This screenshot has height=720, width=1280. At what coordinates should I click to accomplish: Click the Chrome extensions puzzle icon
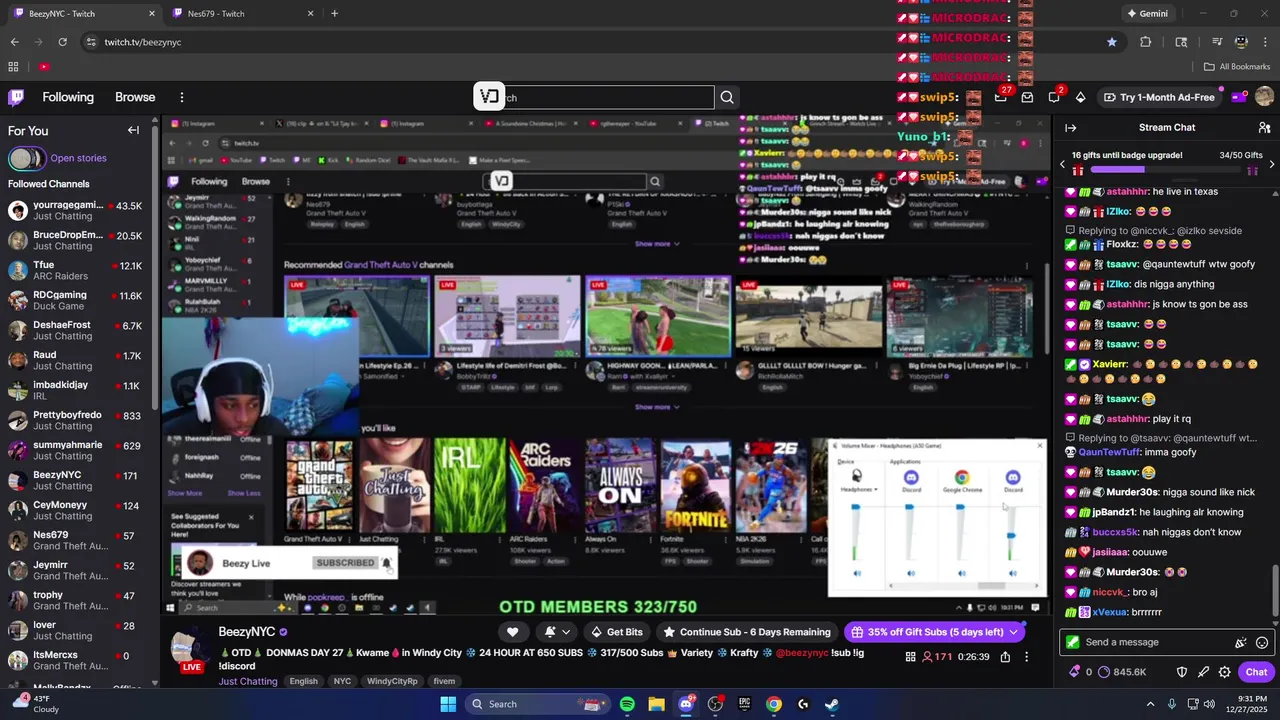1145,42
